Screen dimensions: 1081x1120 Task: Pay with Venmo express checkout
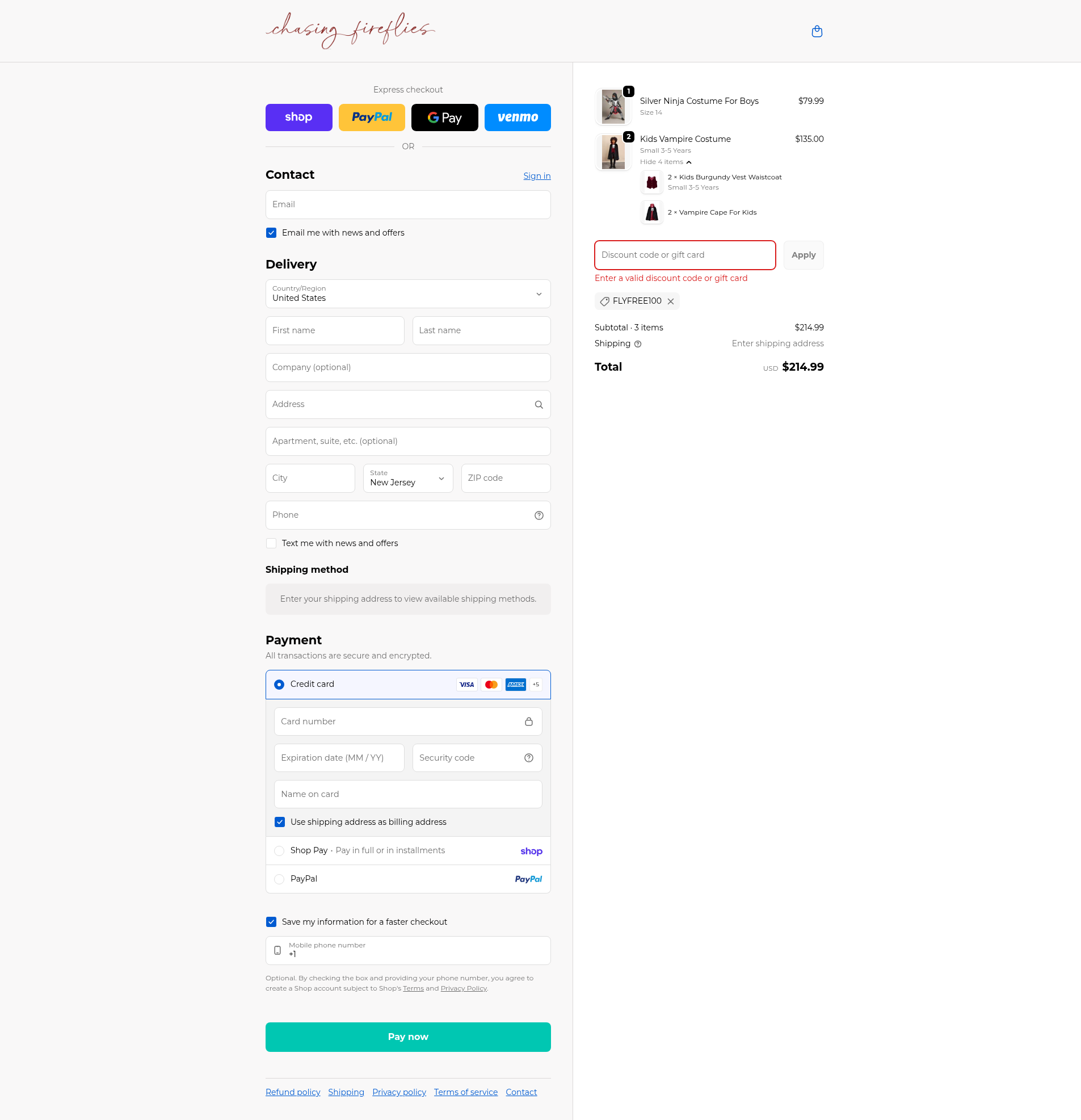click(517, 118)
